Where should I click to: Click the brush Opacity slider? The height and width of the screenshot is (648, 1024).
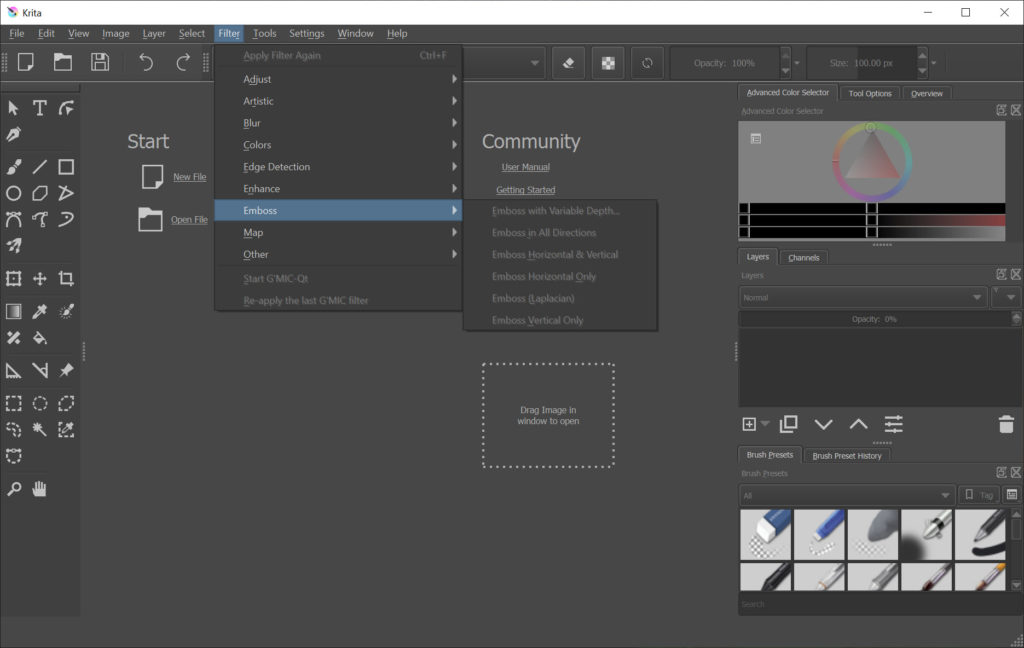tap(725, 63)
